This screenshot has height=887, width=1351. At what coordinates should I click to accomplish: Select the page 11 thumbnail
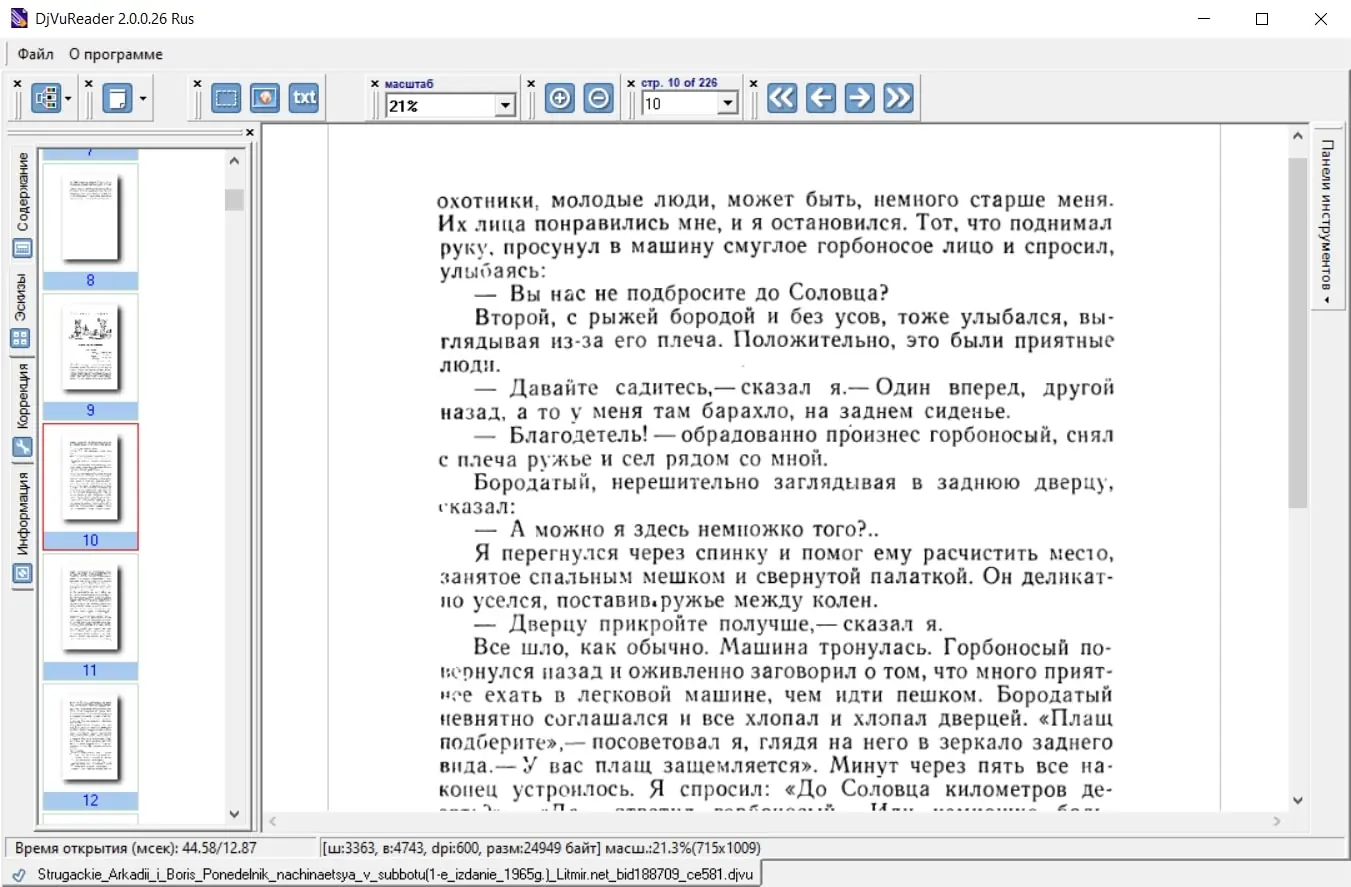tap(90, 616)
